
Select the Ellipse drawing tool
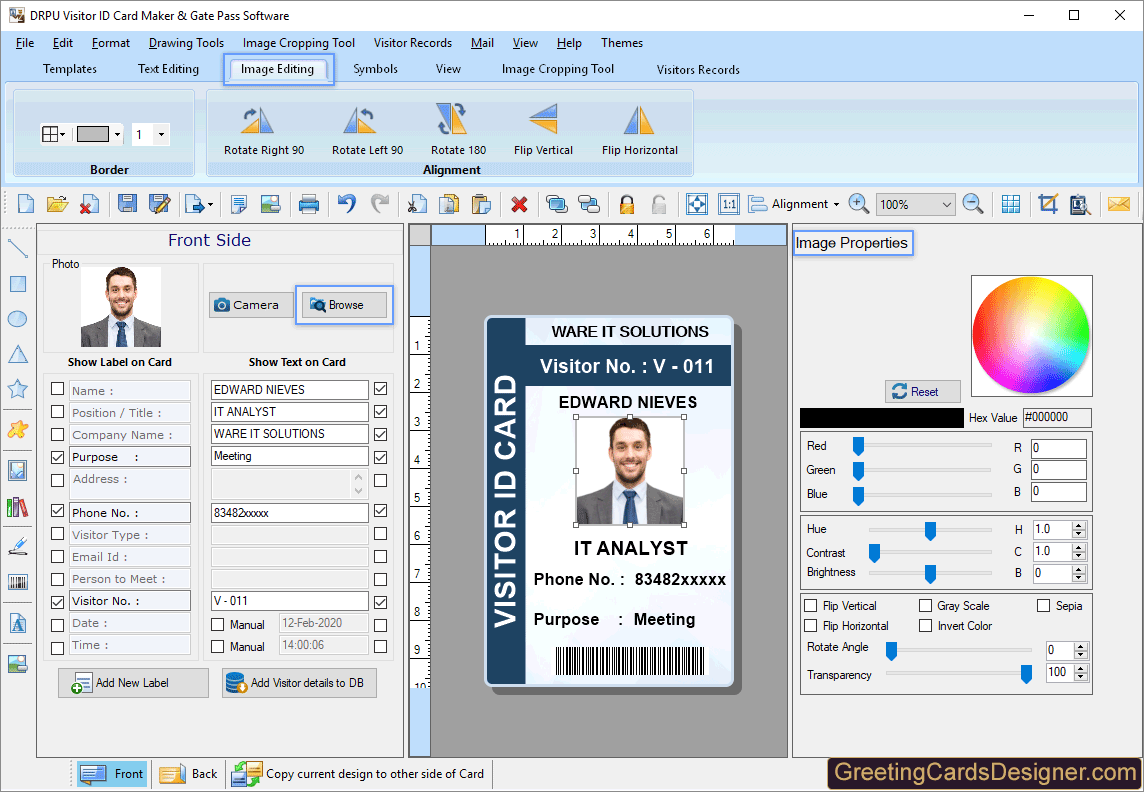[x=17, y=317]
